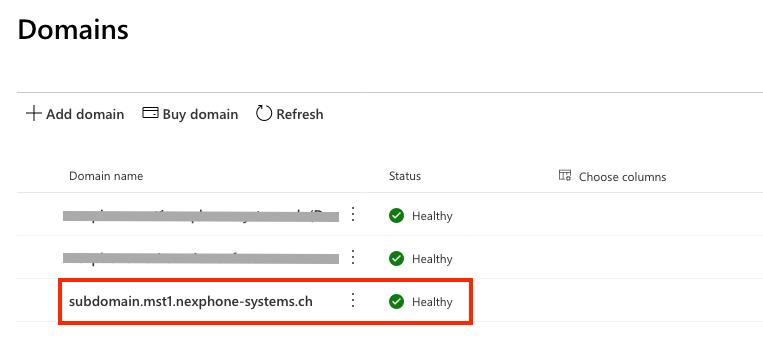
Task: Click the Add domain button
Action: pyautogui.click(x=75, y=114)
